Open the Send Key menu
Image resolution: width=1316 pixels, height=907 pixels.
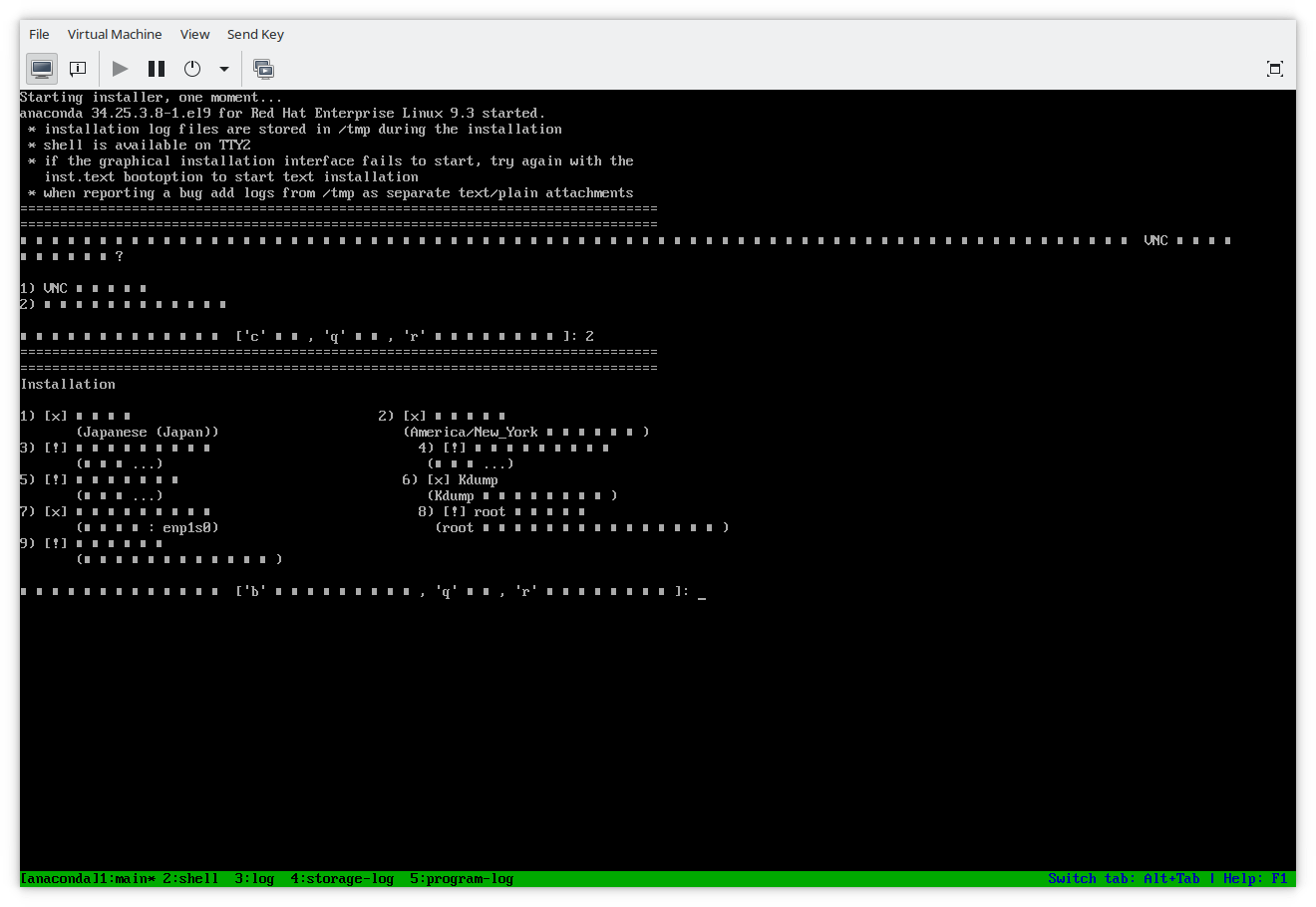point(255,34)
